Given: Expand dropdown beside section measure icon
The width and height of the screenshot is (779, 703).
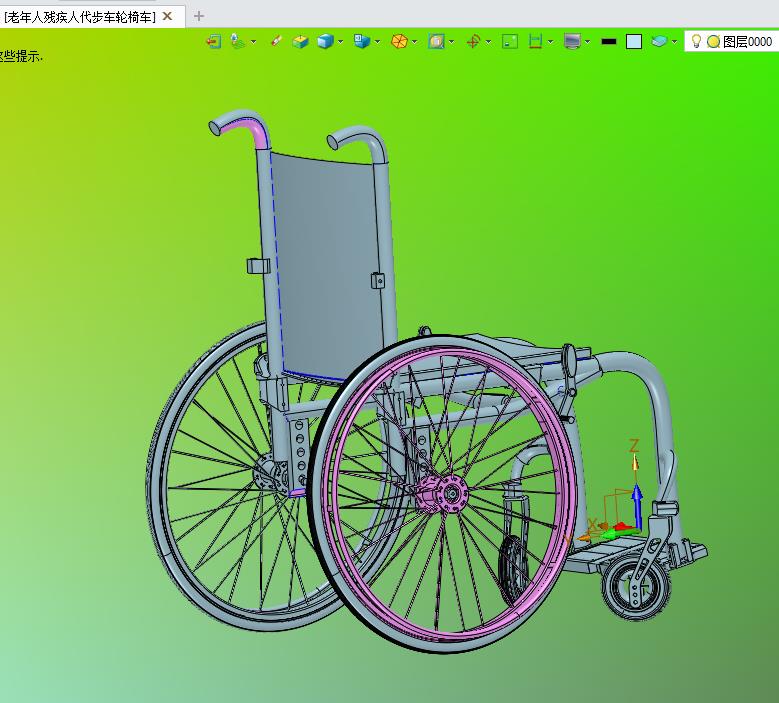Looking at the screenshot, I should coord(550,42).
